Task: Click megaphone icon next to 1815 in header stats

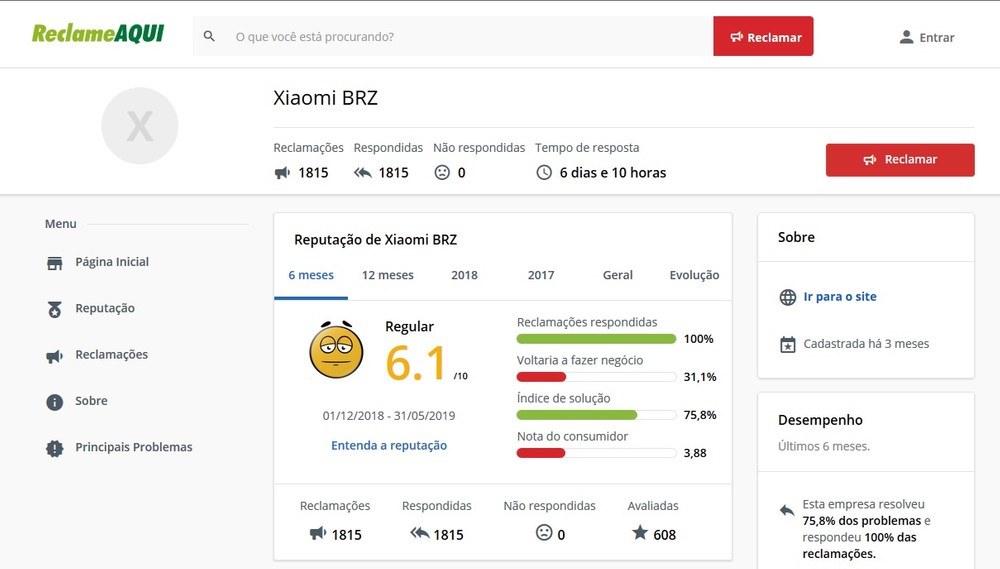Action: point(282,173)
